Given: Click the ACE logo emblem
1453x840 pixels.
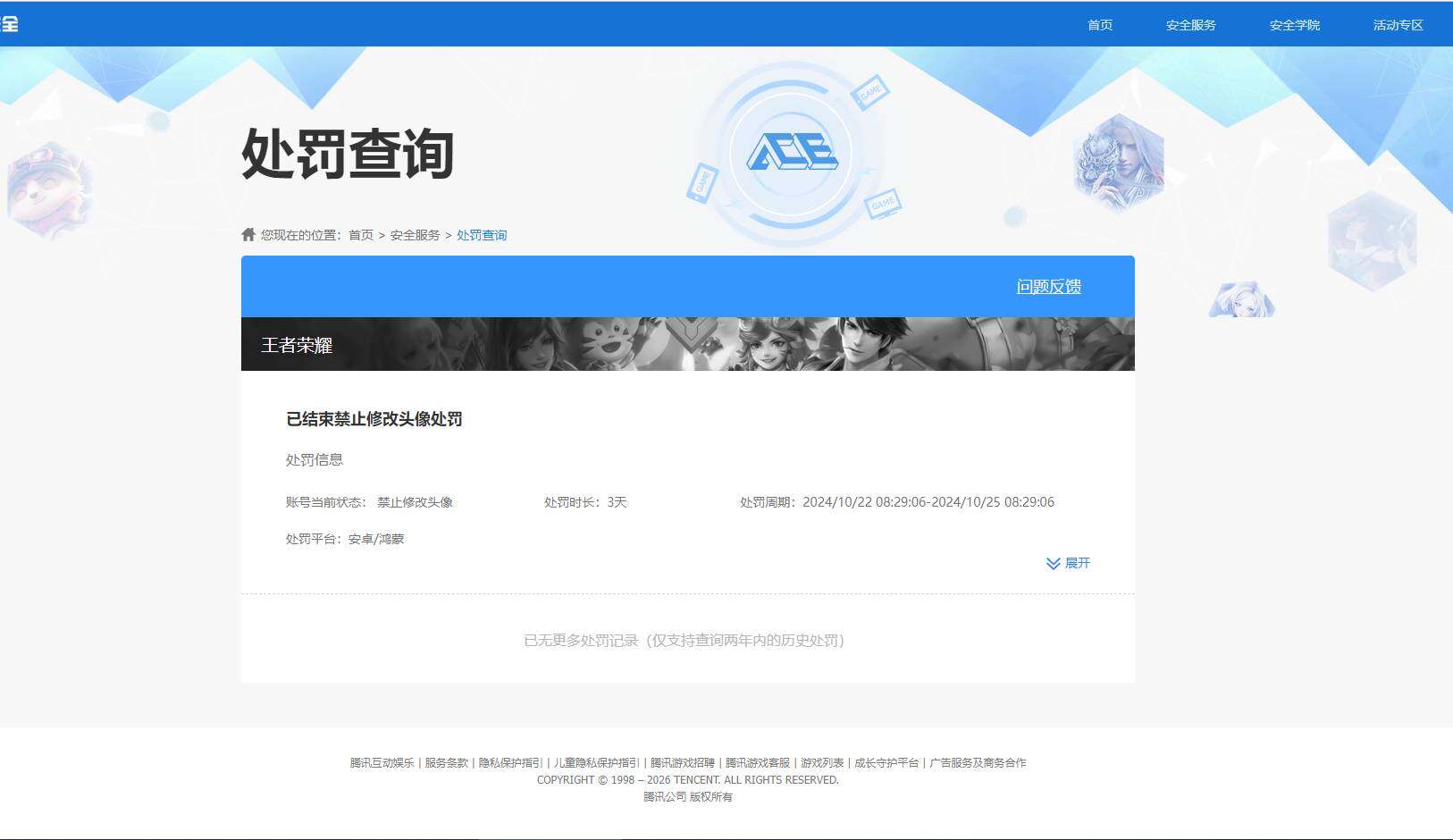Looking at the screenshot, I should coord(792,154).
